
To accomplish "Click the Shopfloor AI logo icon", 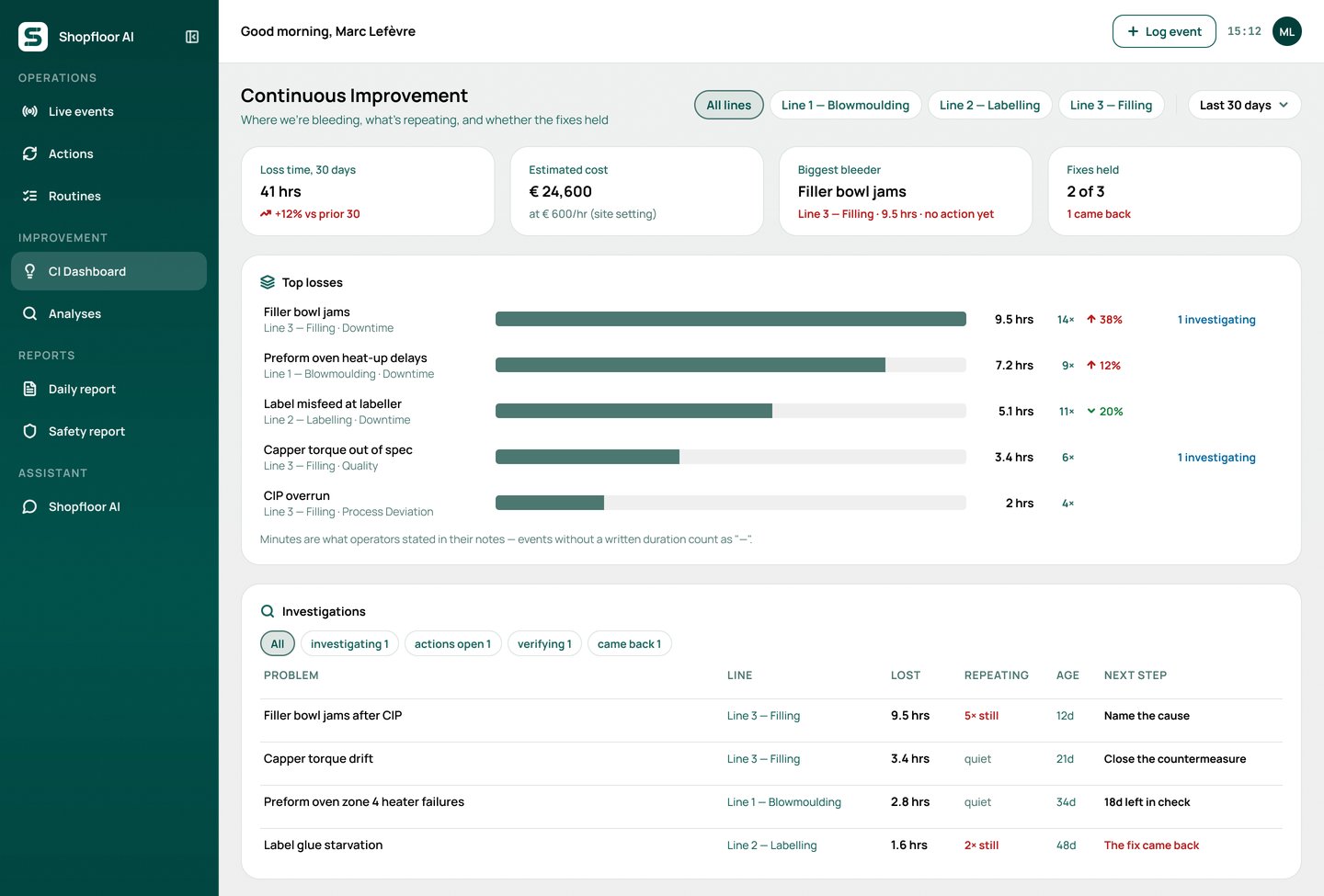I will click(33, 37).
